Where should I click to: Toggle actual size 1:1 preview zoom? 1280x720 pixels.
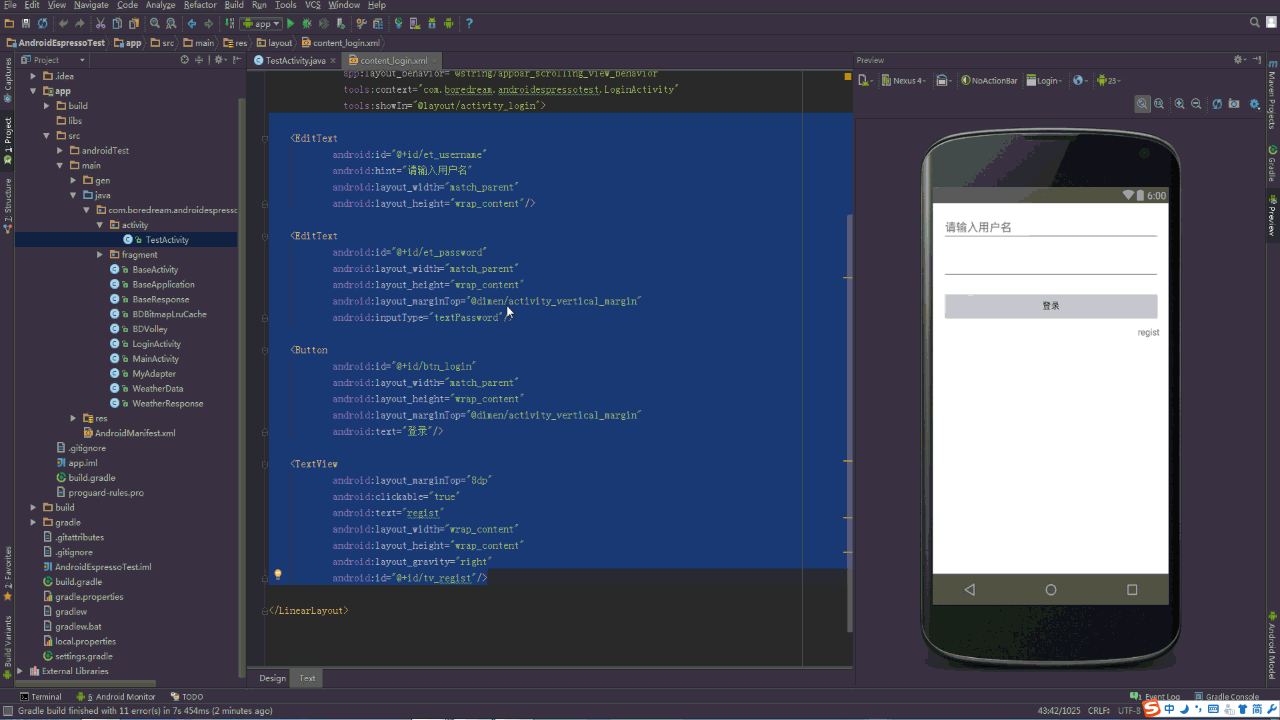[x=1159, y=104]
